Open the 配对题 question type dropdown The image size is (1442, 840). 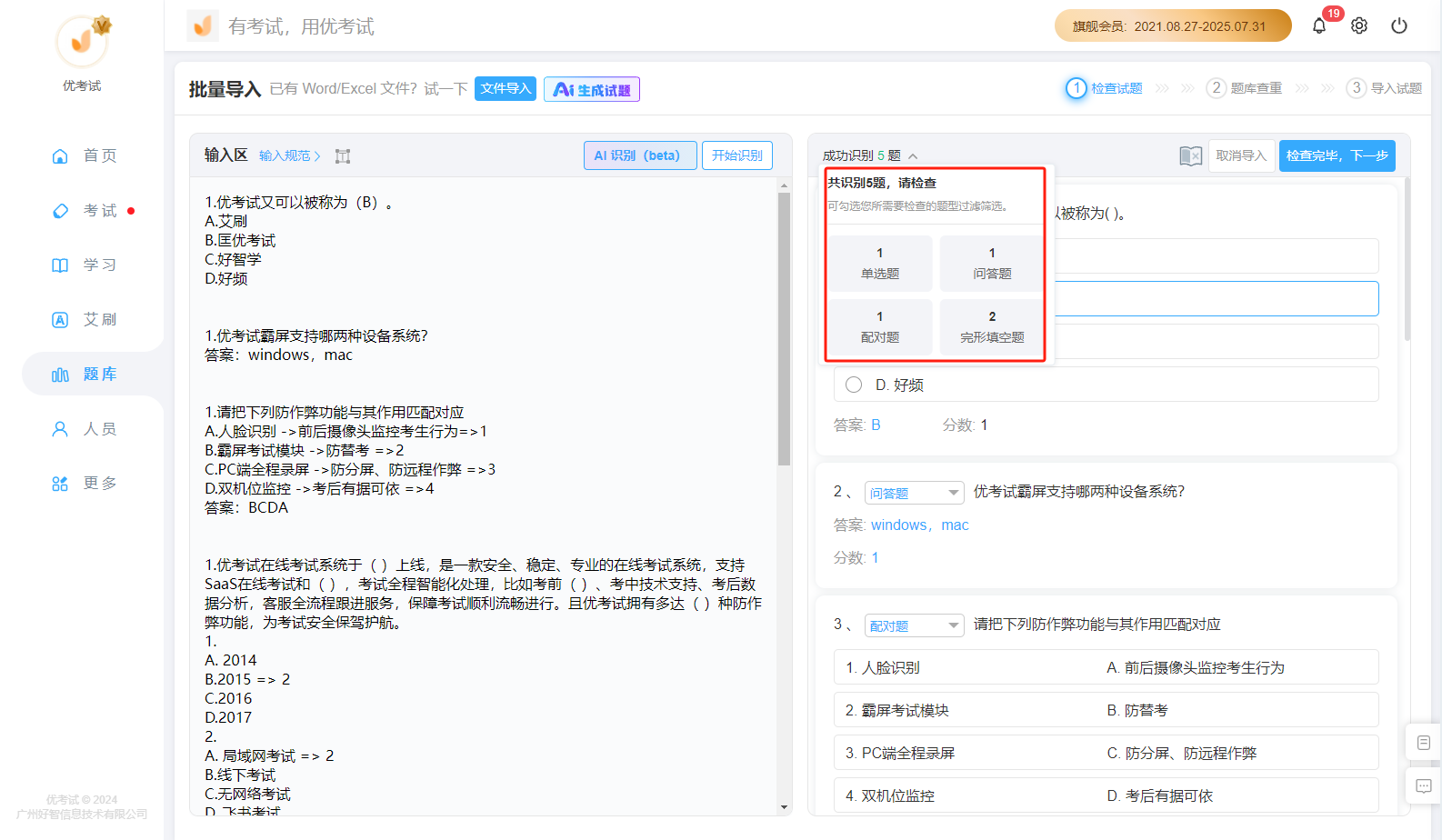[915, 625]
